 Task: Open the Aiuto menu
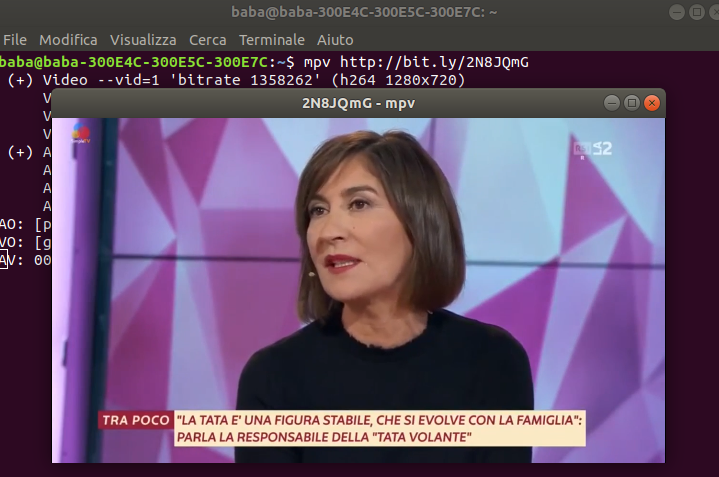tap(335, 40)
